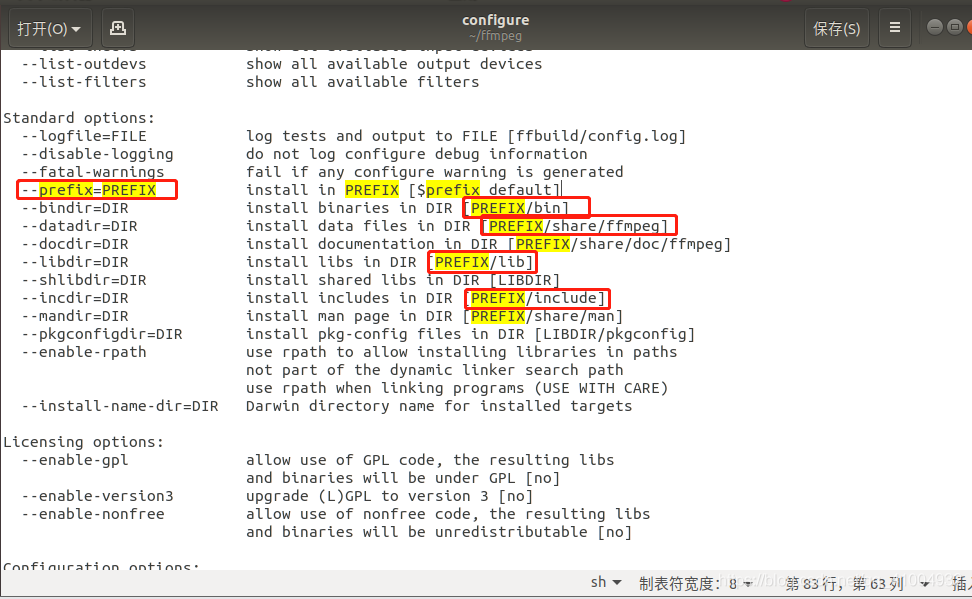Click the "--mandir=DIR" option text
The height and width of the screenshot is (599, 972).
[75, 316]
